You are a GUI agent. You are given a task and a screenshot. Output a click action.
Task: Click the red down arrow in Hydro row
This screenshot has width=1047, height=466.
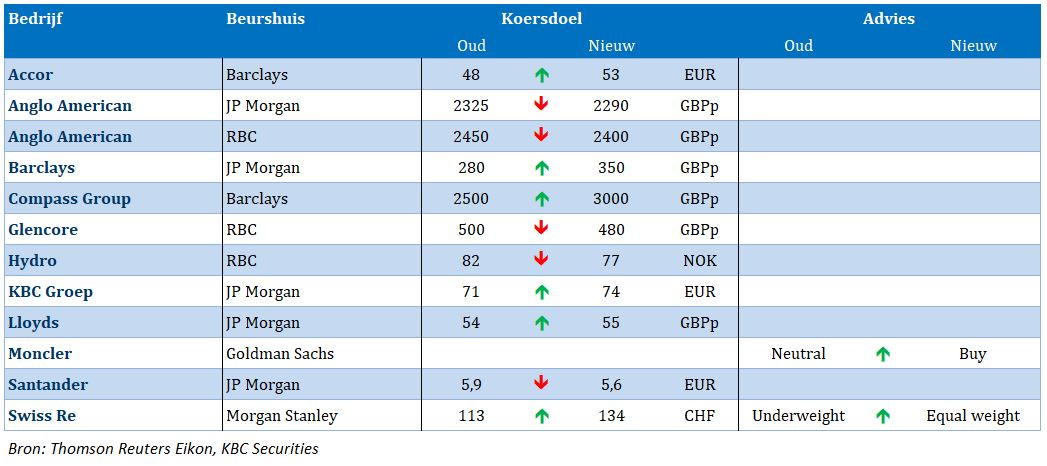[542, 260]
